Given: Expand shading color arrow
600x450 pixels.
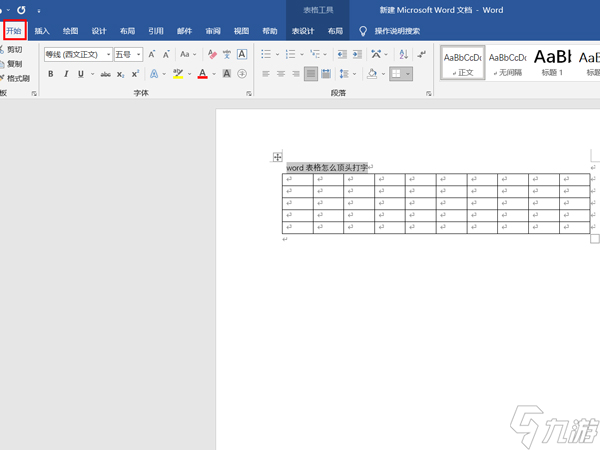Looking at the screenshot, I should 383,74.
